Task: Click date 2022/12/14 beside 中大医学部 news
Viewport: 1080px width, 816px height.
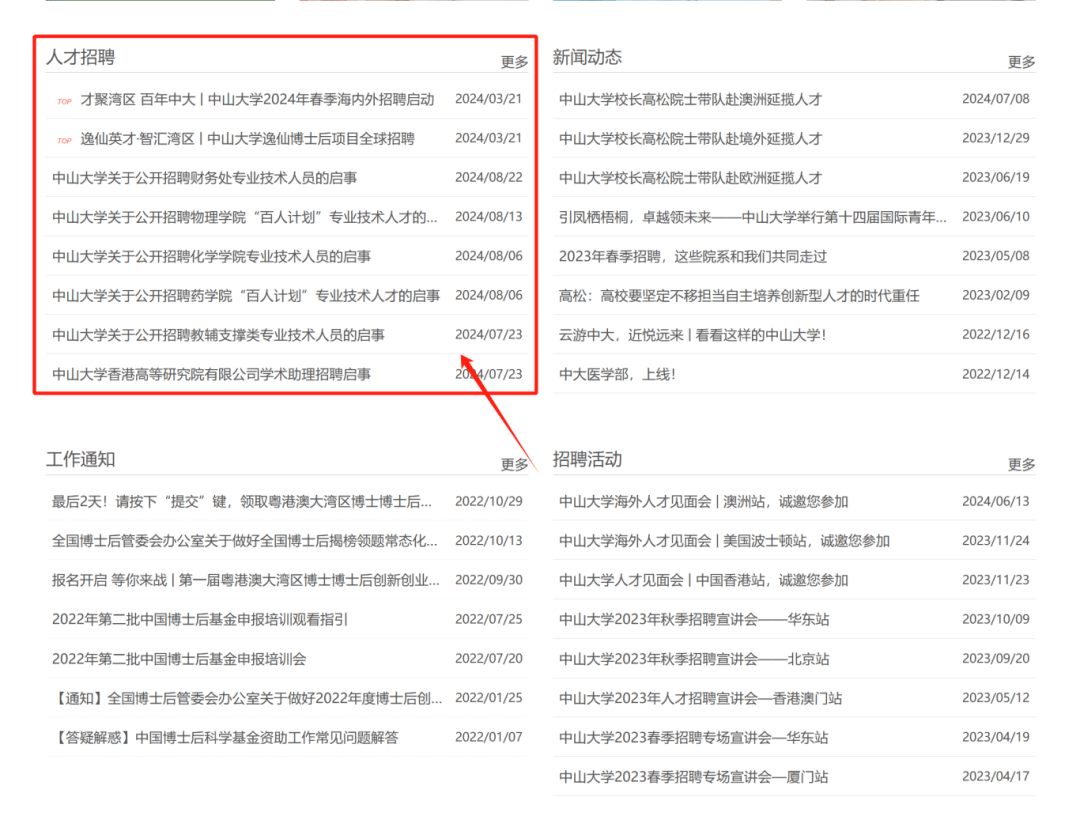Action: coord(996,374)
